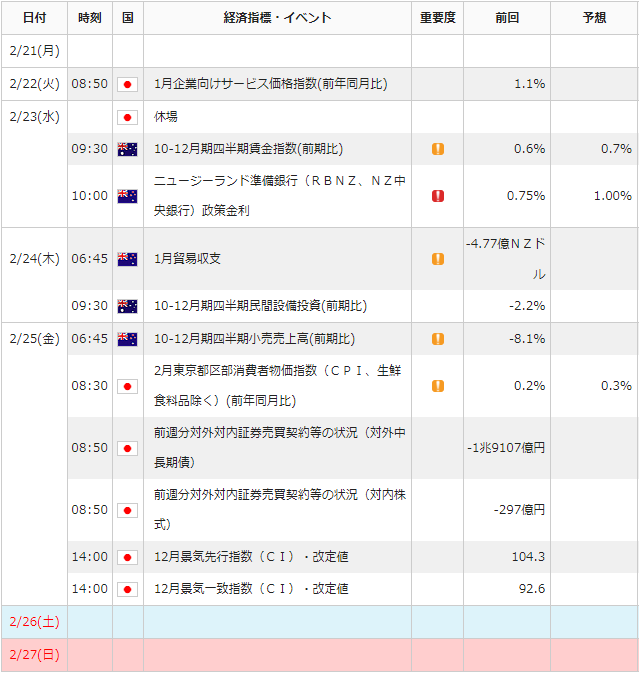Click ニュージーランド準備銀行 政策金利 event

click(279, 196)
